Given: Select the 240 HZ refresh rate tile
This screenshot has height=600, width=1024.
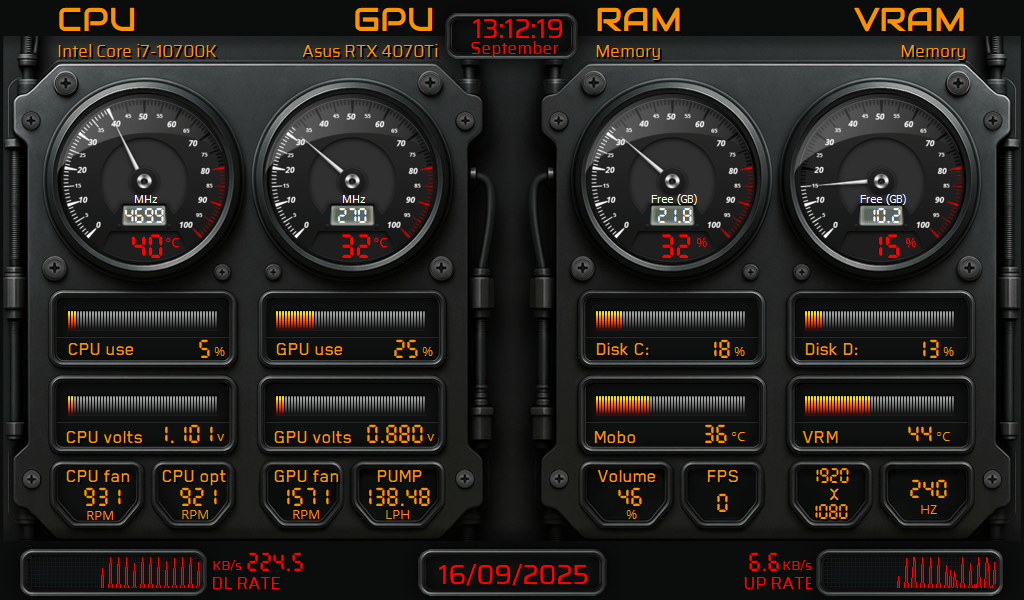Looking at the screenshot, I should pos(926,492).
